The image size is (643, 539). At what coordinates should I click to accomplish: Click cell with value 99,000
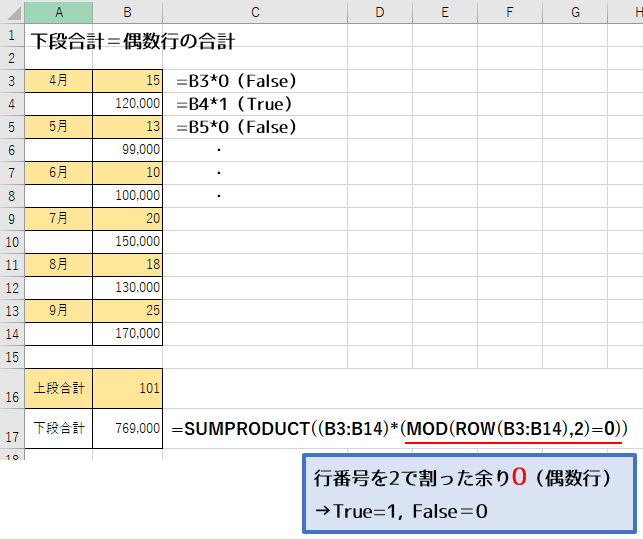click(x=128, y=150)
